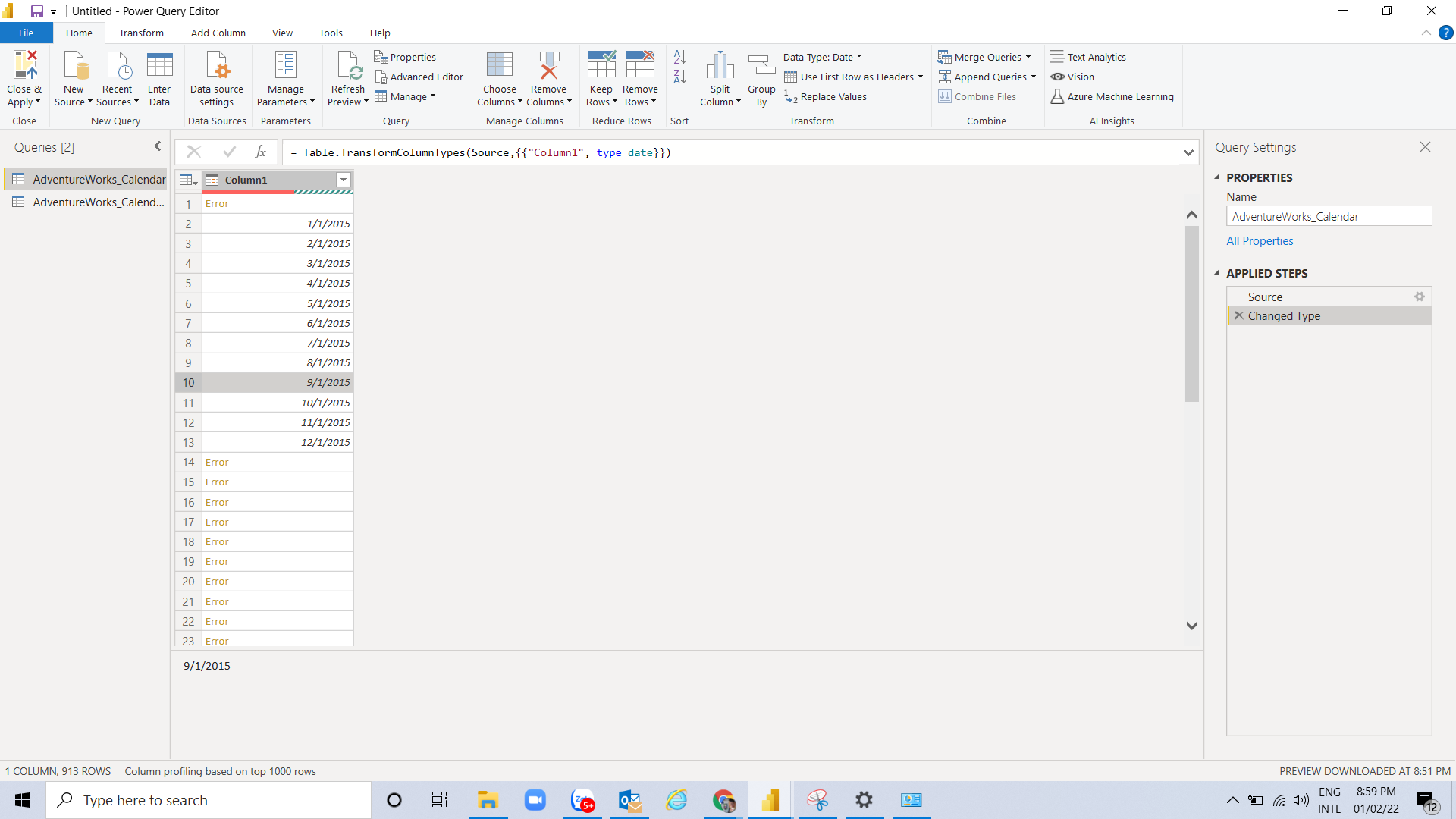Image resolution: width=1456 pixels, height=819 pixels.
Task: Open the Help tab
Action: pyautogui.click(x=380, y=33)
